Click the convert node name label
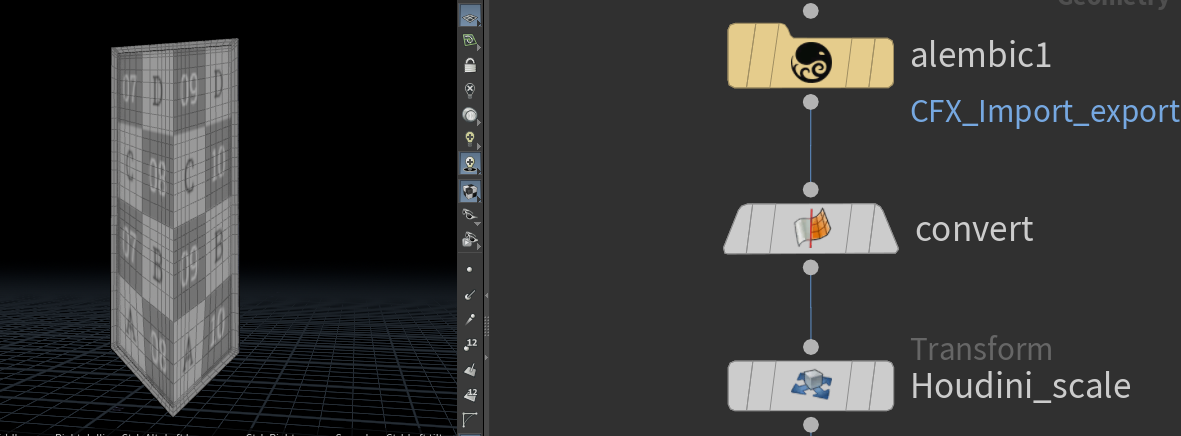Viewport: 1181px width, 436px height. point(974,230)
